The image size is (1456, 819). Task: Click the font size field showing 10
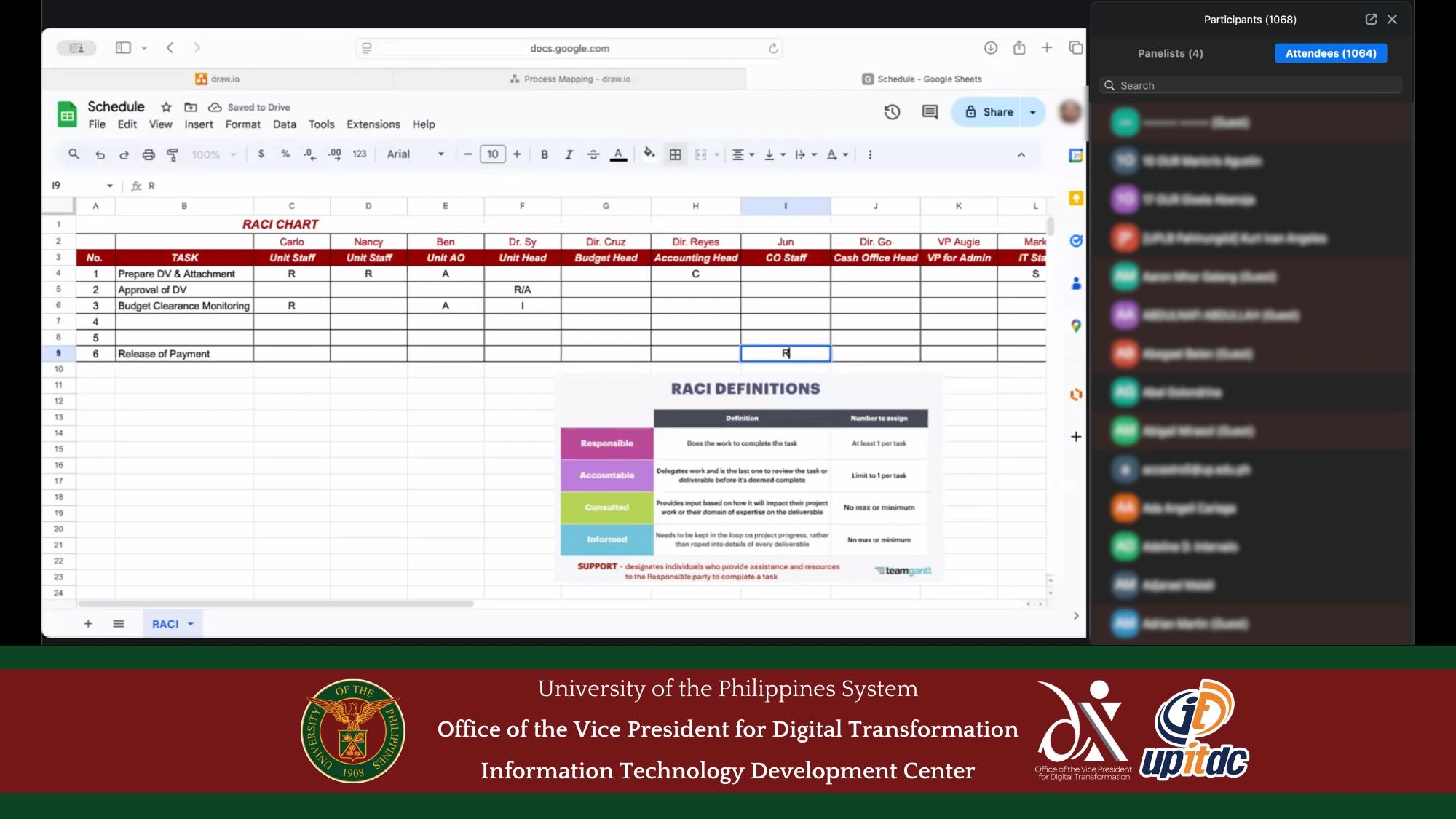[493, 154]
